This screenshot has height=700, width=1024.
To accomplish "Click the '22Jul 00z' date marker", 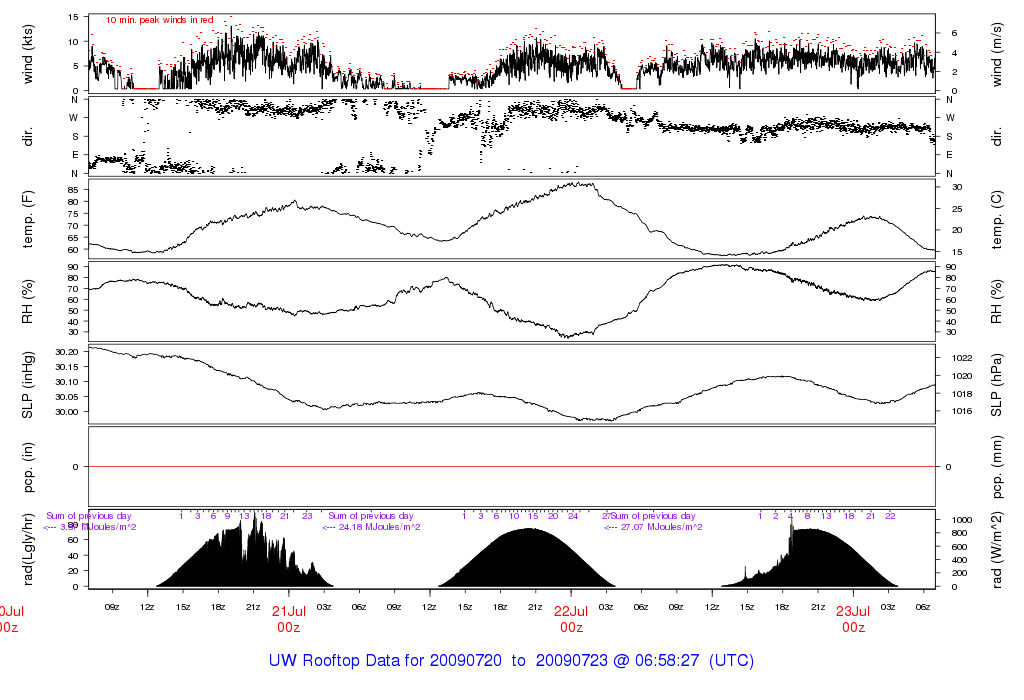I will pyautogui.click(x=571, y=619).
